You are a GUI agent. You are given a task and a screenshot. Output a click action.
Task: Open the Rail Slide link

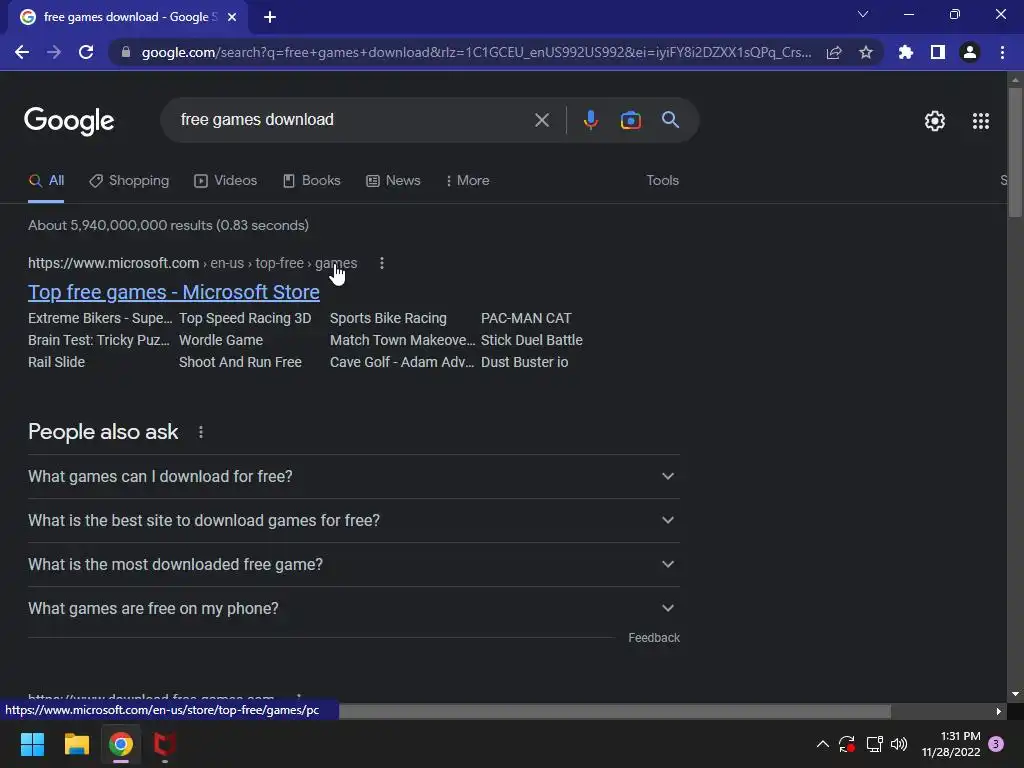click(x=56, y=362)
